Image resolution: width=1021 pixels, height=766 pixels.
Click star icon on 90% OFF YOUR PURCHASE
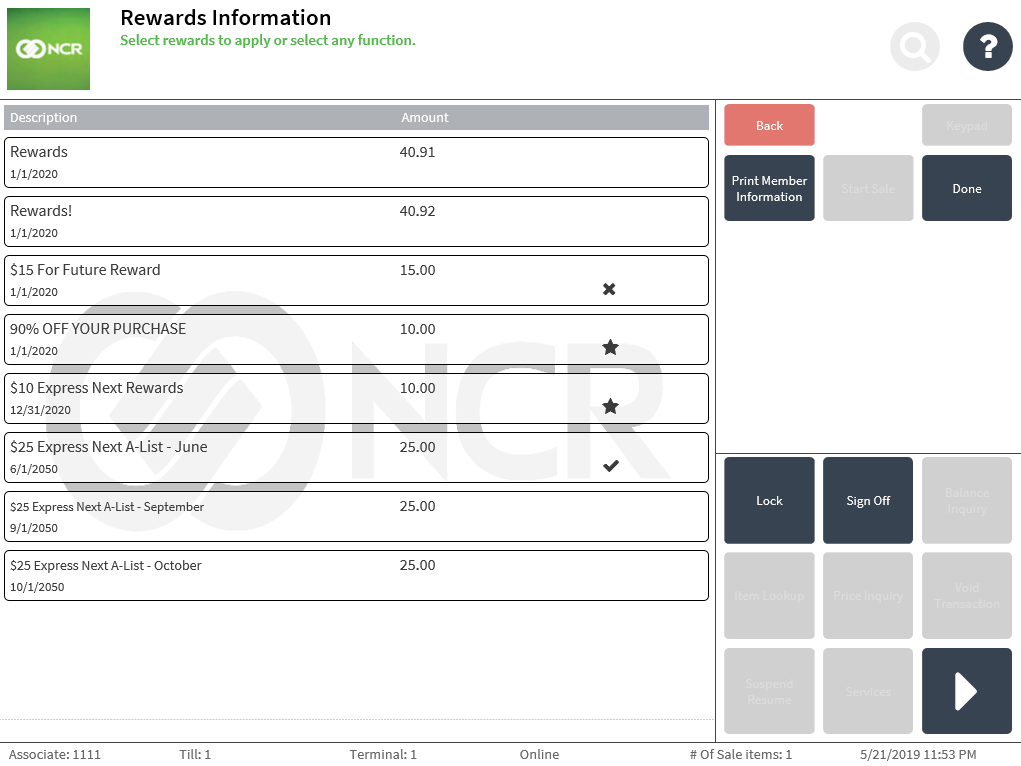[x=610, y=348]
